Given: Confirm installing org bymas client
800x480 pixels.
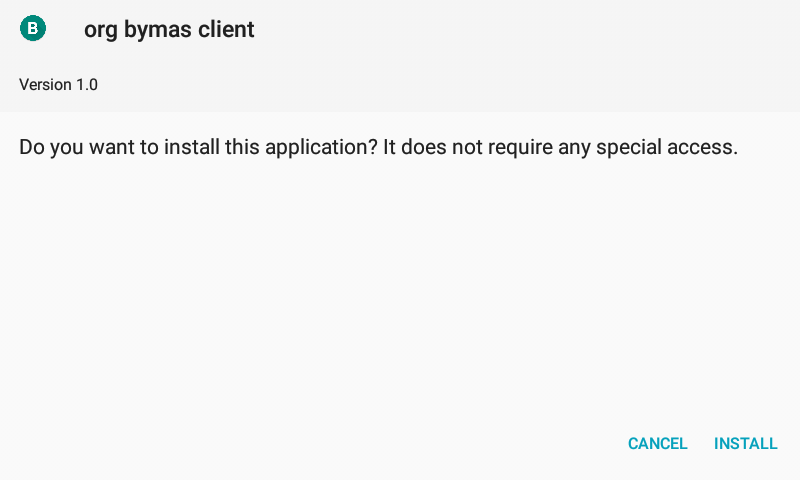Looking at the screenshot, I should tap(745, 444).
